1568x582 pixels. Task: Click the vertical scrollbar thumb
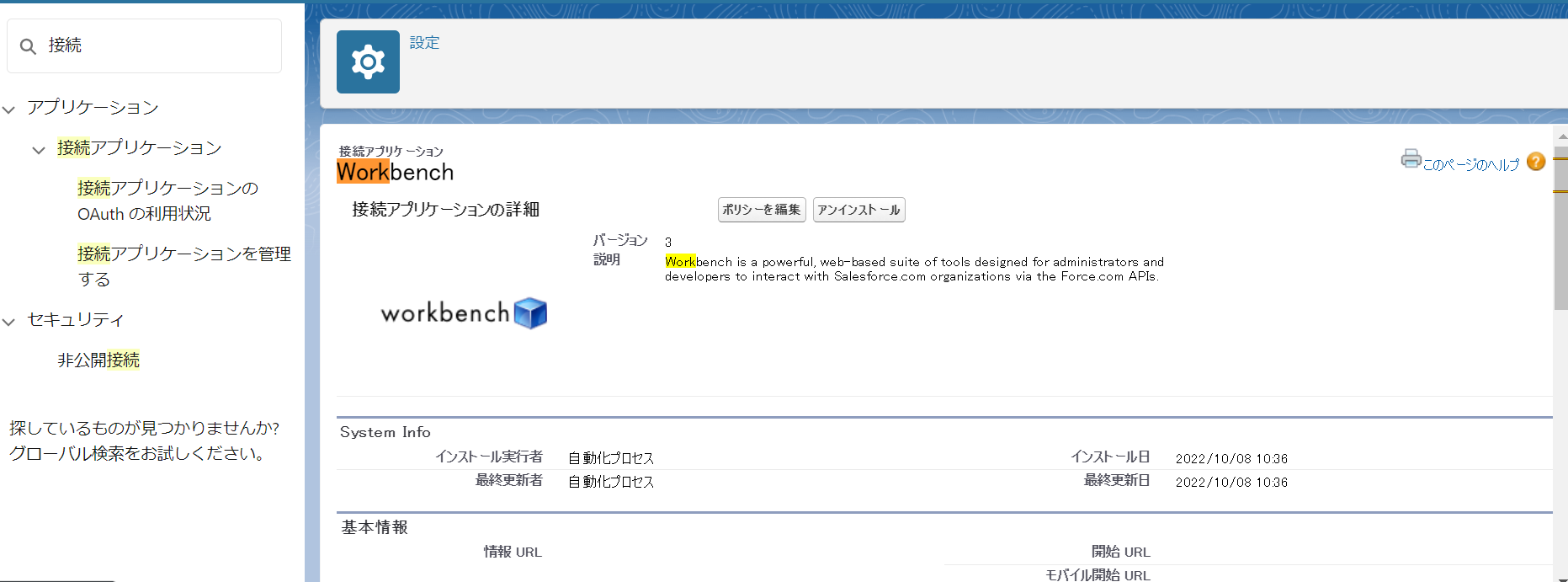click(x=1561, y=227)
